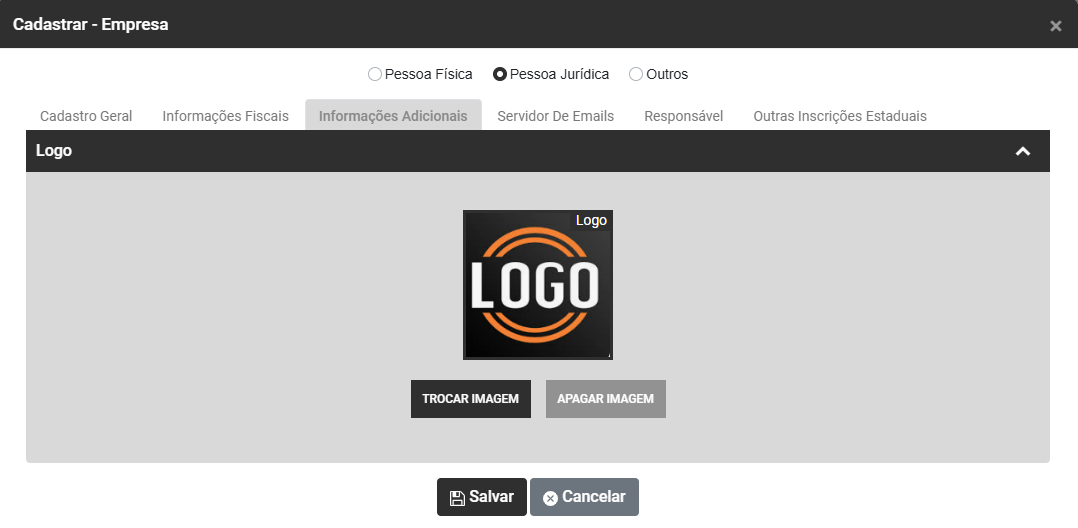
Task: Click the Logo section header title
Action: (x=54, y=151)
